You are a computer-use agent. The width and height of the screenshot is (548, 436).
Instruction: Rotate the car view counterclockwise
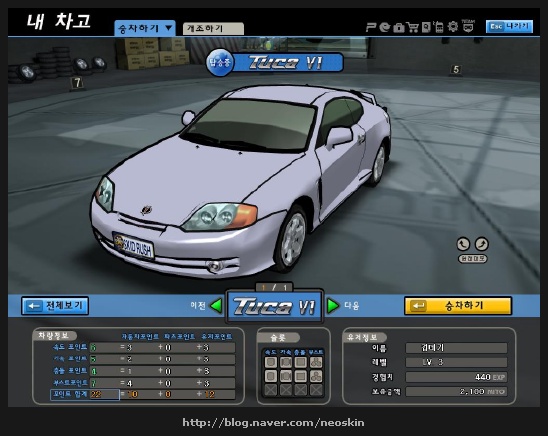click(463, 244)
